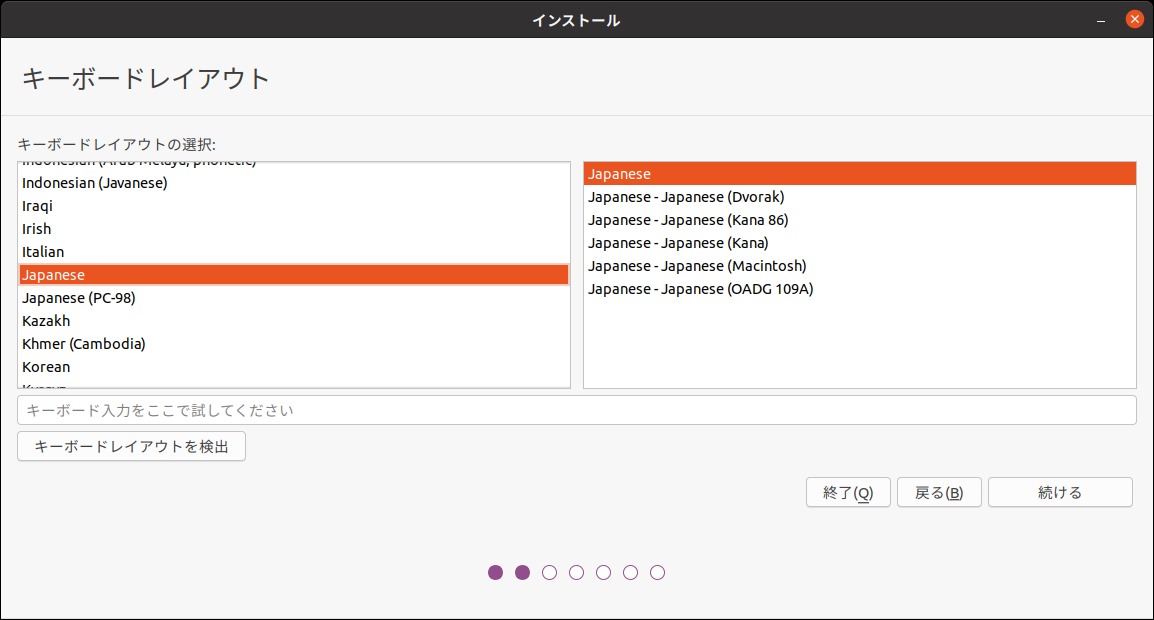The width and height of the screenshot is (1154, 620).
Task: Select Japanese in the left layout list
Action: (x=294, y=275)
